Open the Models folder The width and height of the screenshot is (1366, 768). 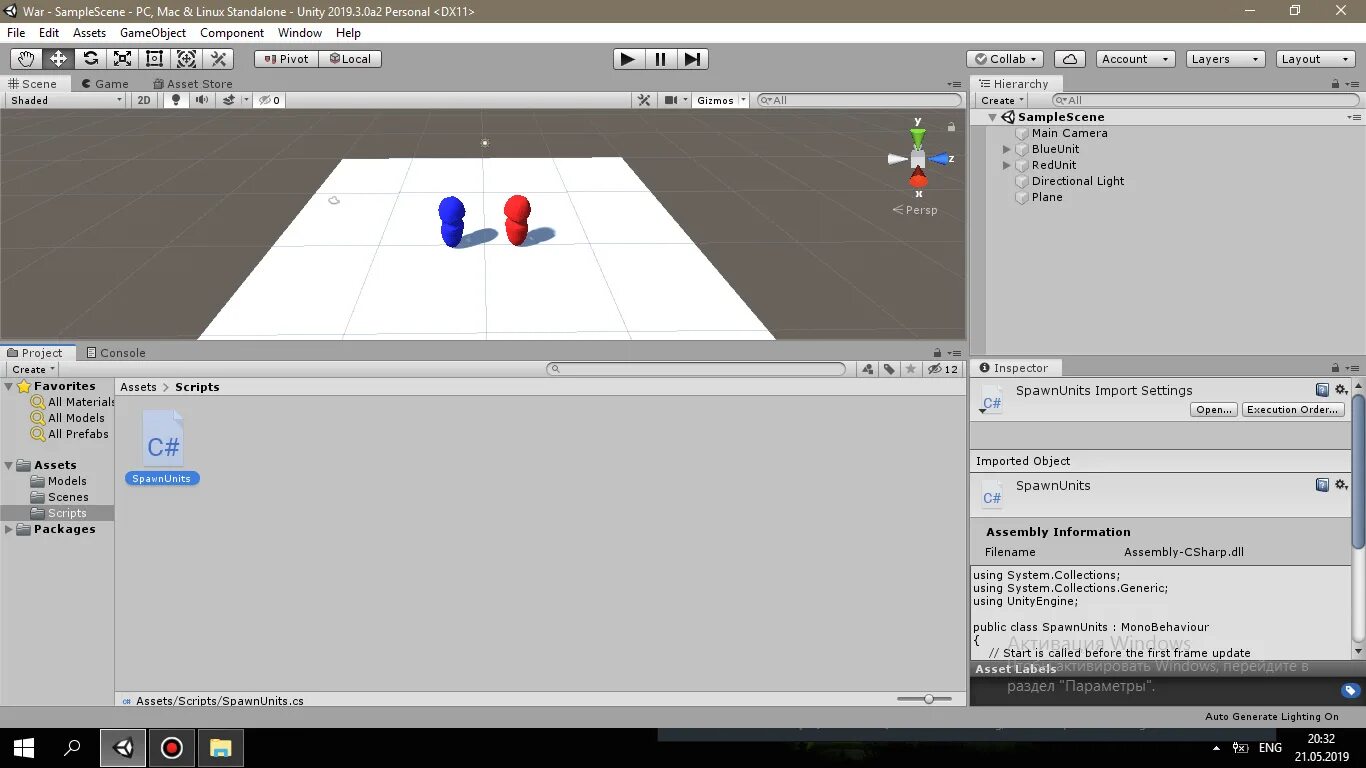(x=67, y=481)
